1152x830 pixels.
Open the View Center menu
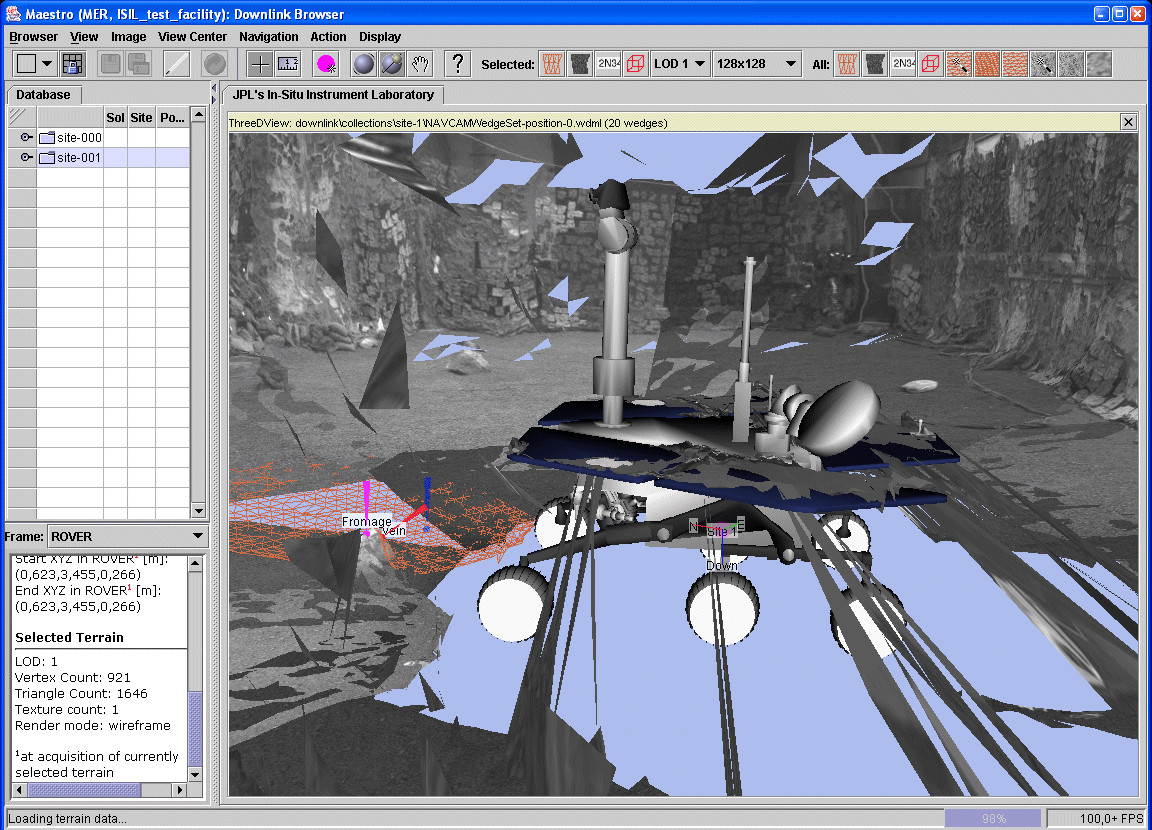[x=192, y=37]
